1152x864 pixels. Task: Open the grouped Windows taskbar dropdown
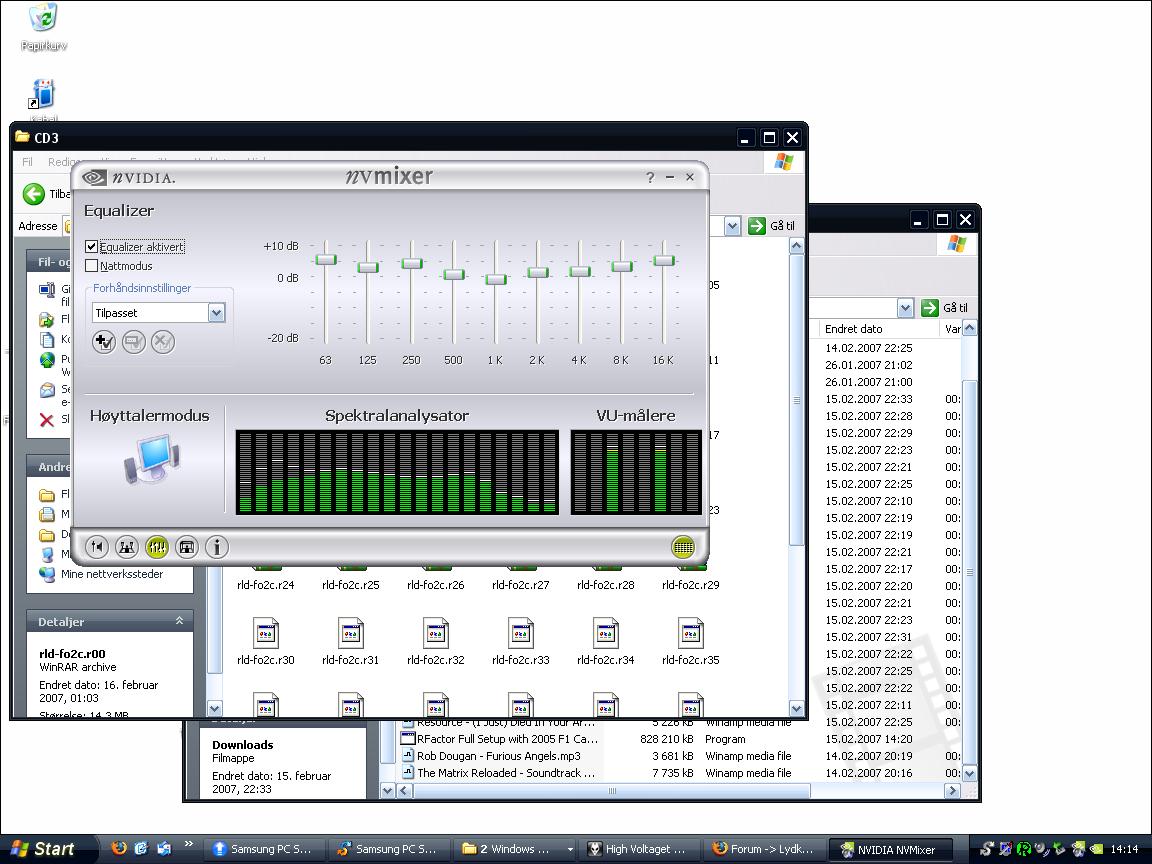point(570,849)
